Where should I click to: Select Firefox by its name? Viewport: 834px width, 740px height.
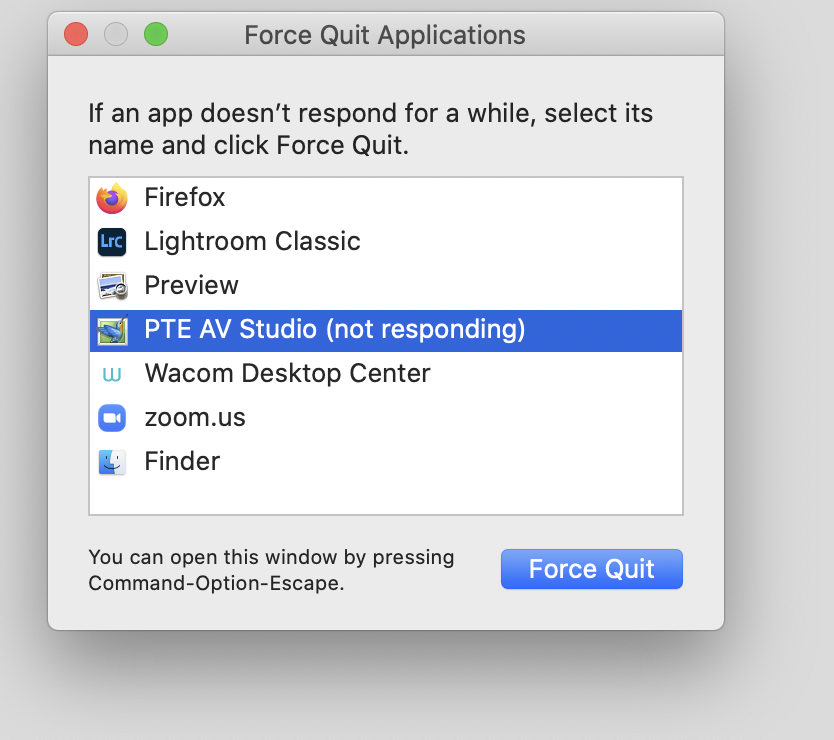click(x=185, y=198)
